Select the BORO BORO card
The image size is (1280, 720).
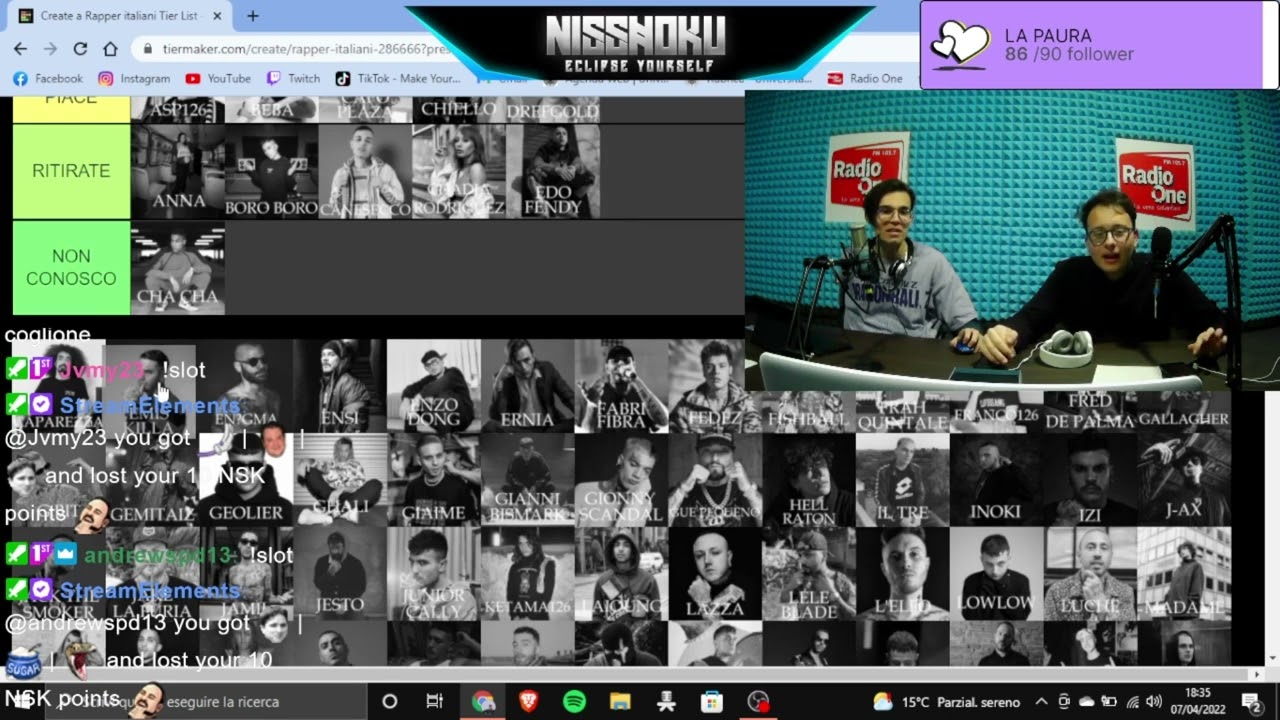272,171
